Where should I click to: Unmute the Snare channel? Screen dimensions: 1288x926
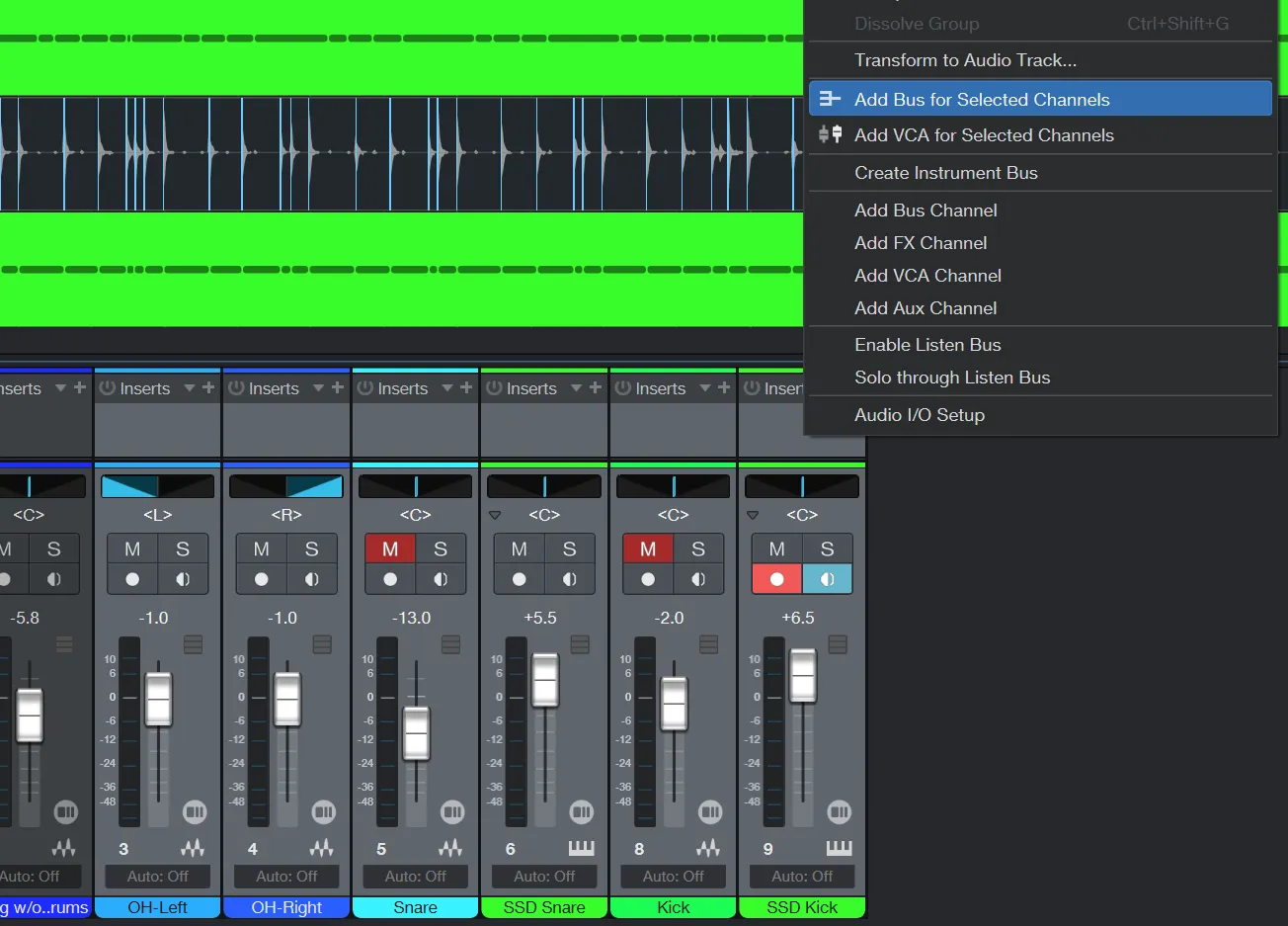click(390, 548)
